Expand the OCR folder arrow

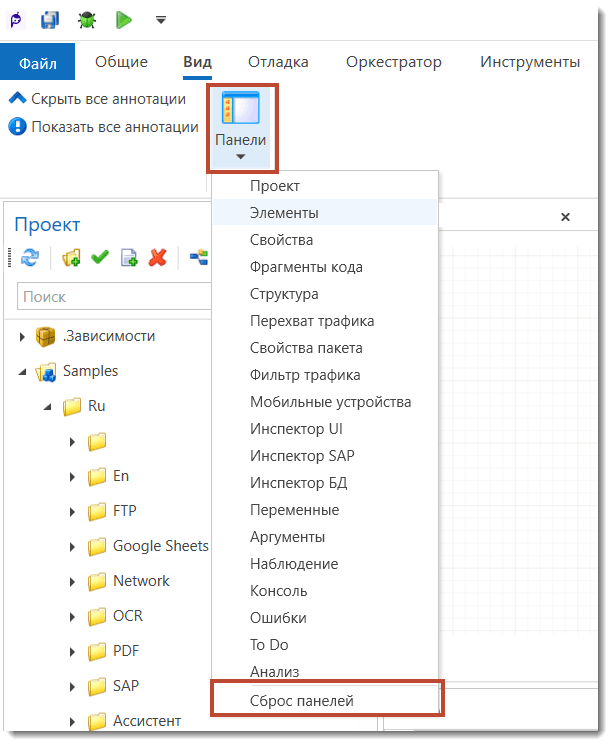click(x=72, y=617)
